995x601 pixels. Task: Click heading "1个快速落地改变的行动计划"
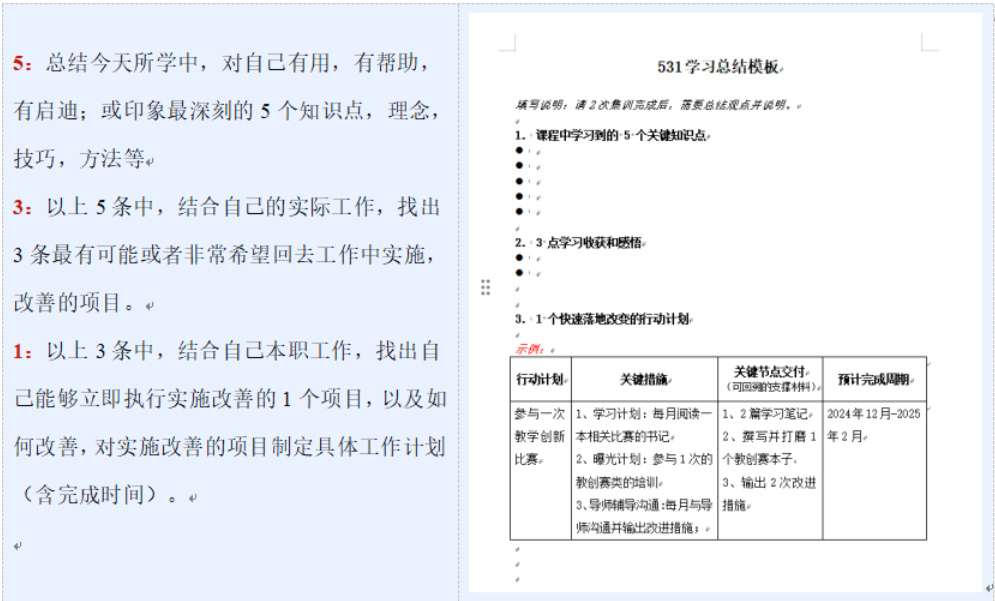click(612, 319)
